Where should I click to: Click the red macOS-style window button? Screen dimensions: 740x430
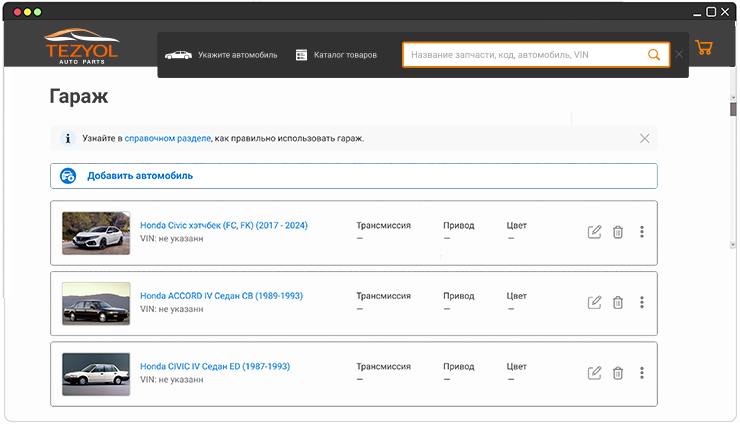tap(17, 12)
